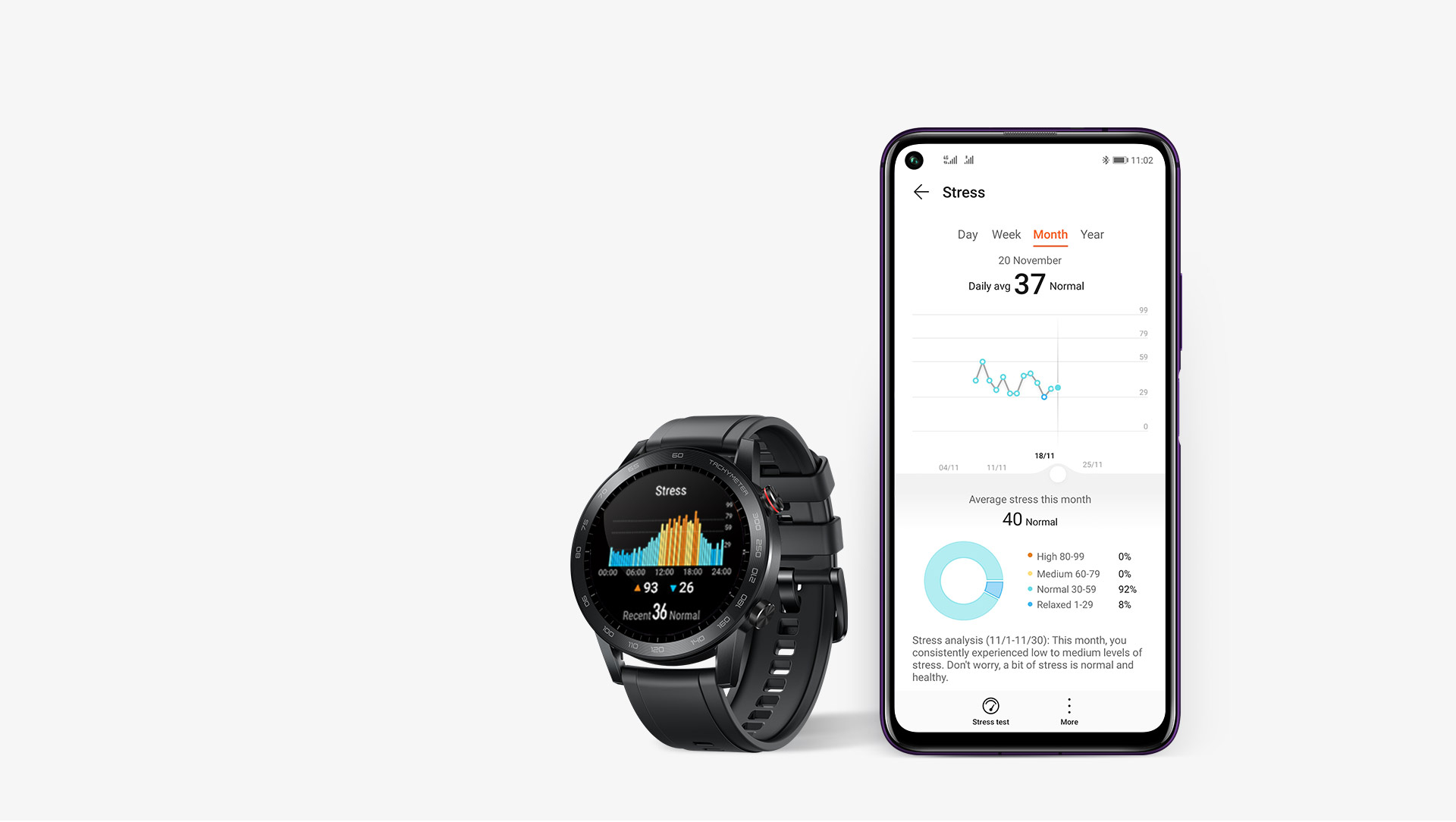Click the back arrow to exit Stress
Image resolution: width=1456 pixels, height=822 pixels.
[921, 192]
